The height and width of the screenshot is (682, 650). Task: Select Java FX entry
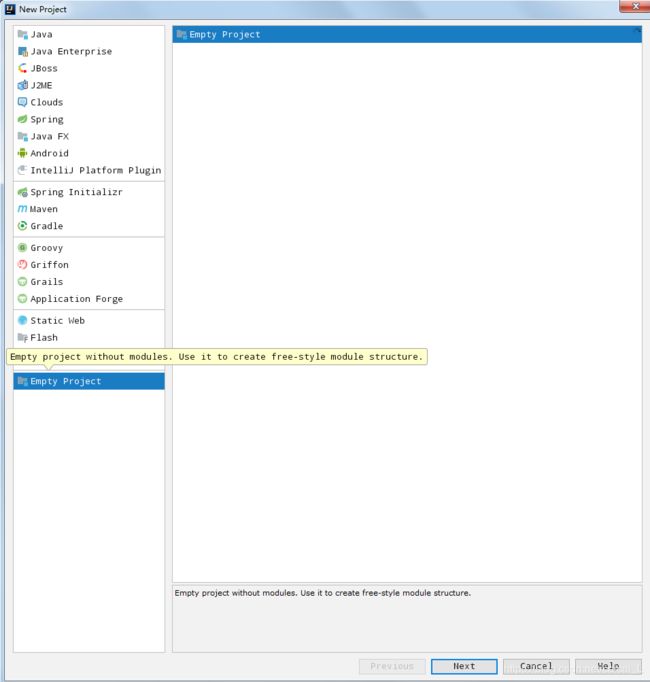[x=89, y=136]
